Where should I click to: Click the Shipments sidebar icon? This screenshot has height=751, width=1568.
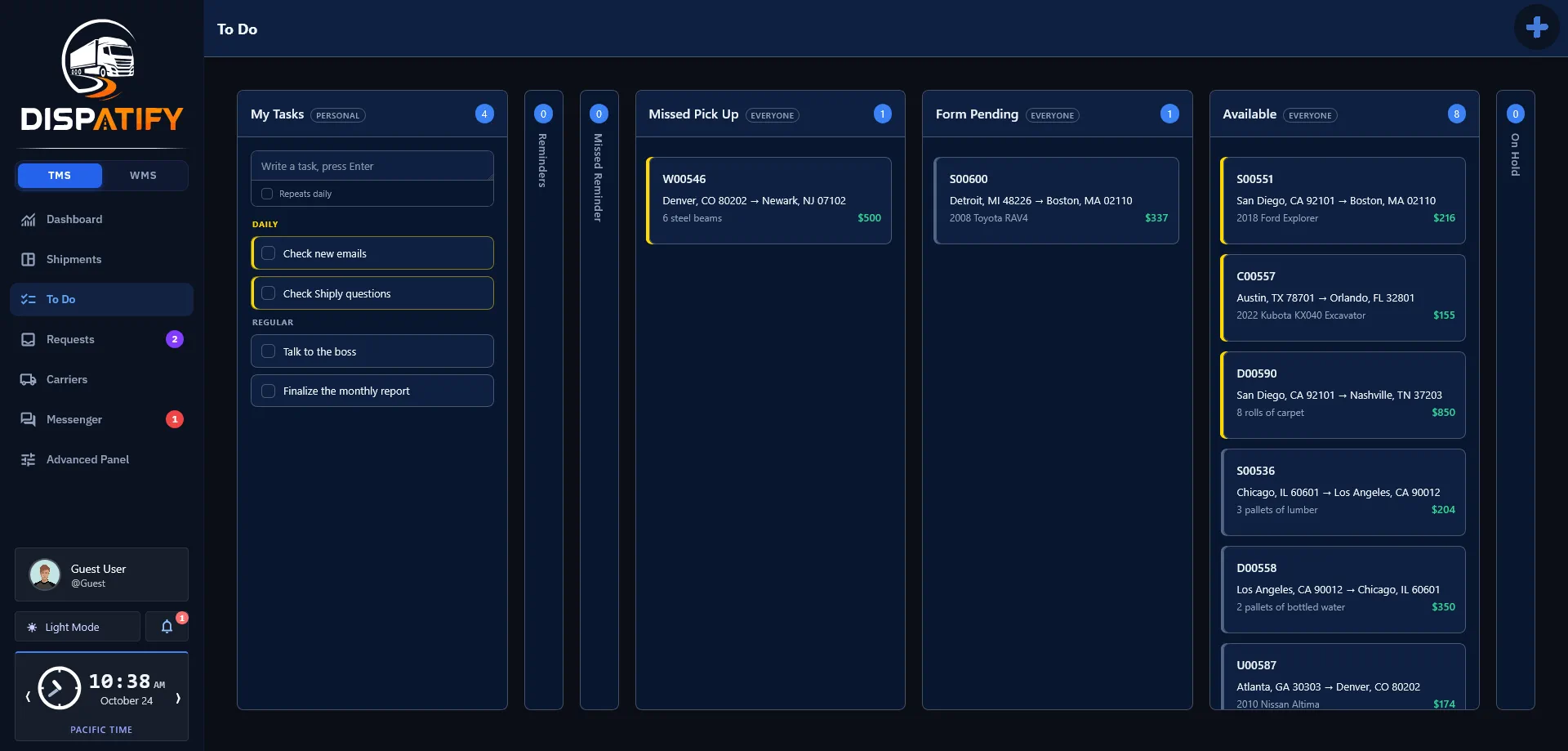pos(28,260)
